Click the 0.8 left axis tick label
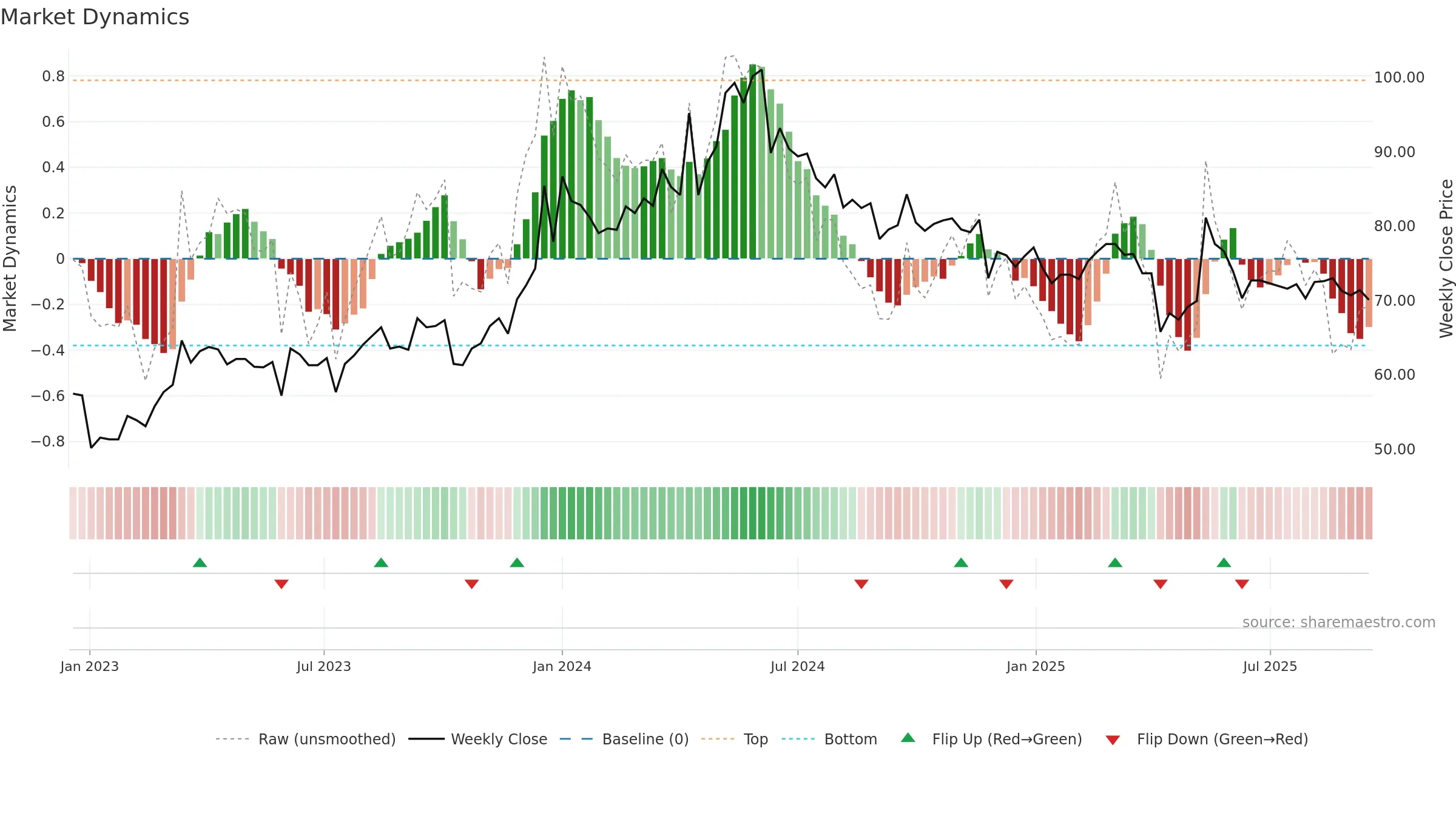1456x819 pixels. [53, 76]
